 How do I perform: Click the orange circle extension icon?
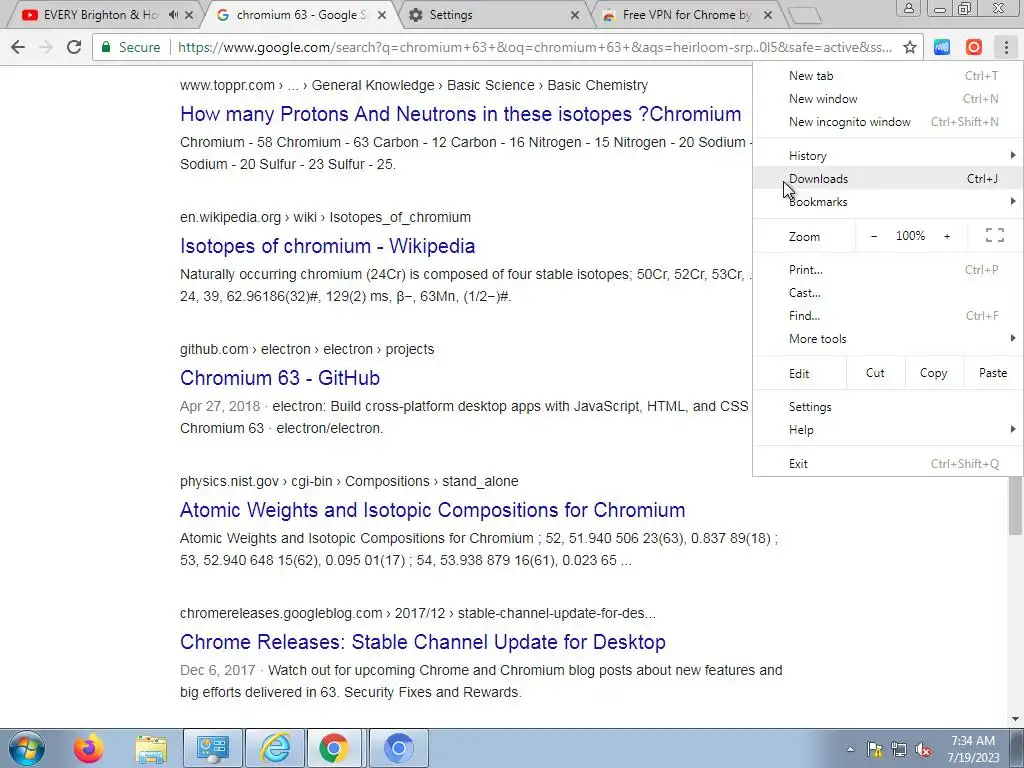click(x=974, y=47)
